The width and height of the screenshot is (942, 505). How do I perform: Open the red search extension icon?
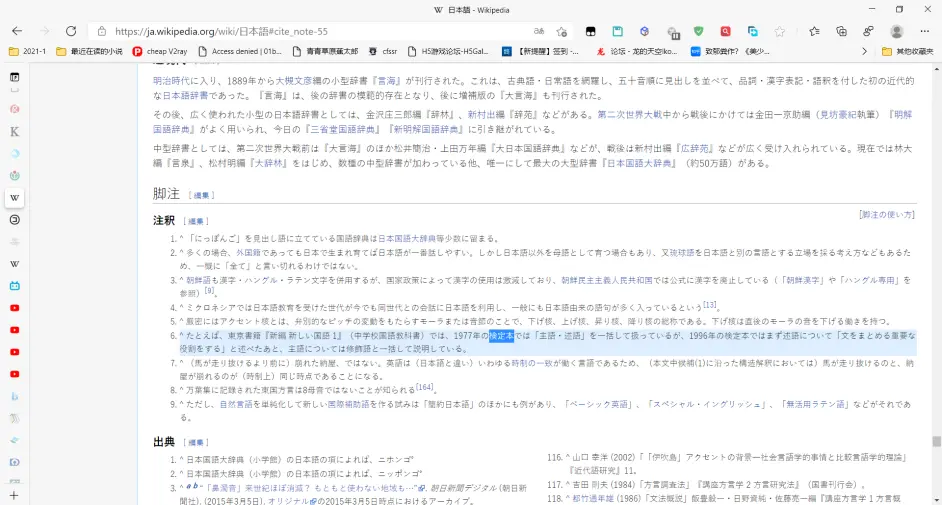point(725,31)
